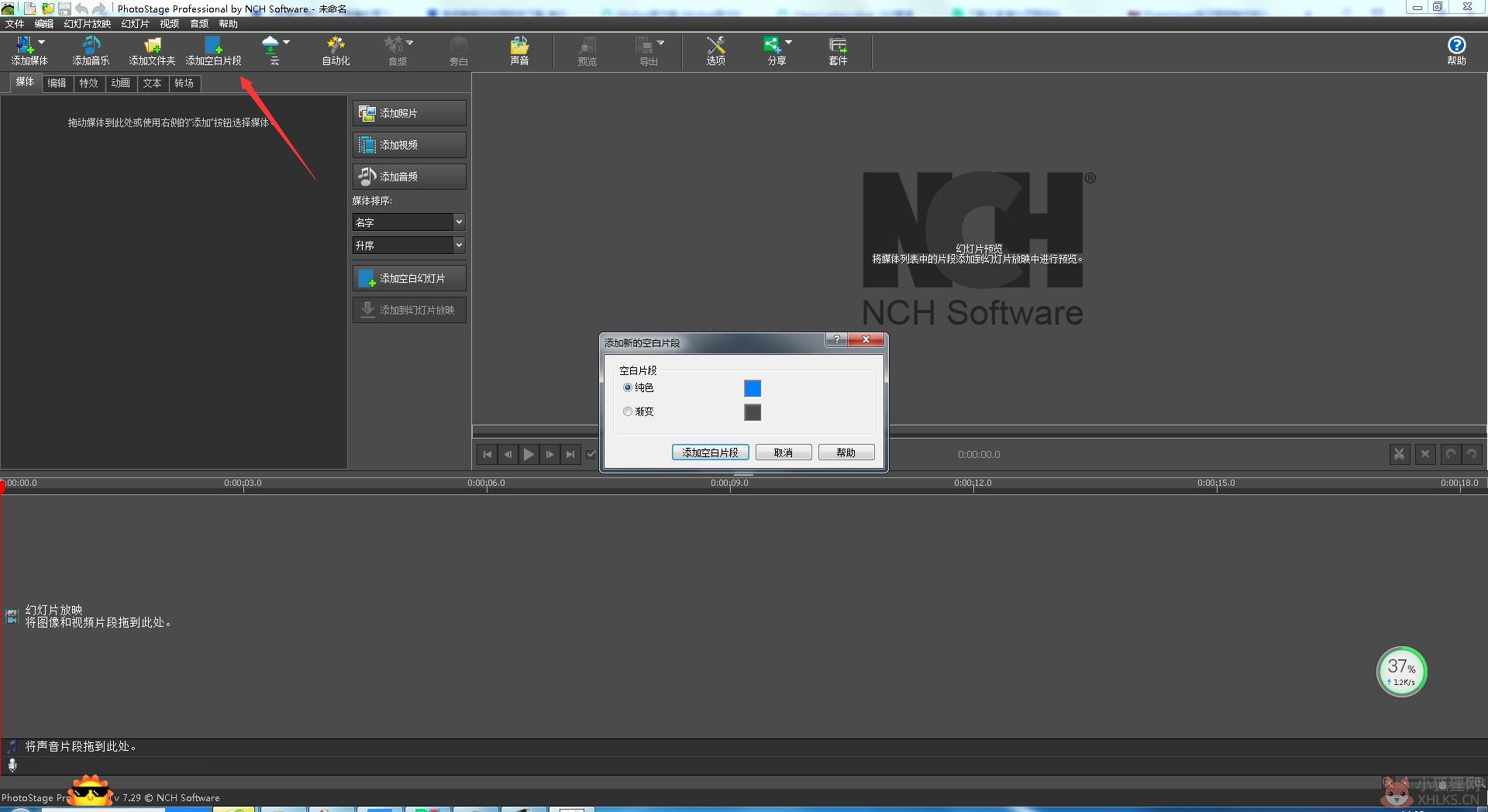Click the step back one frame button
Image resolution: width=1488 pixels, height=812 pixels.
[508, 454]
